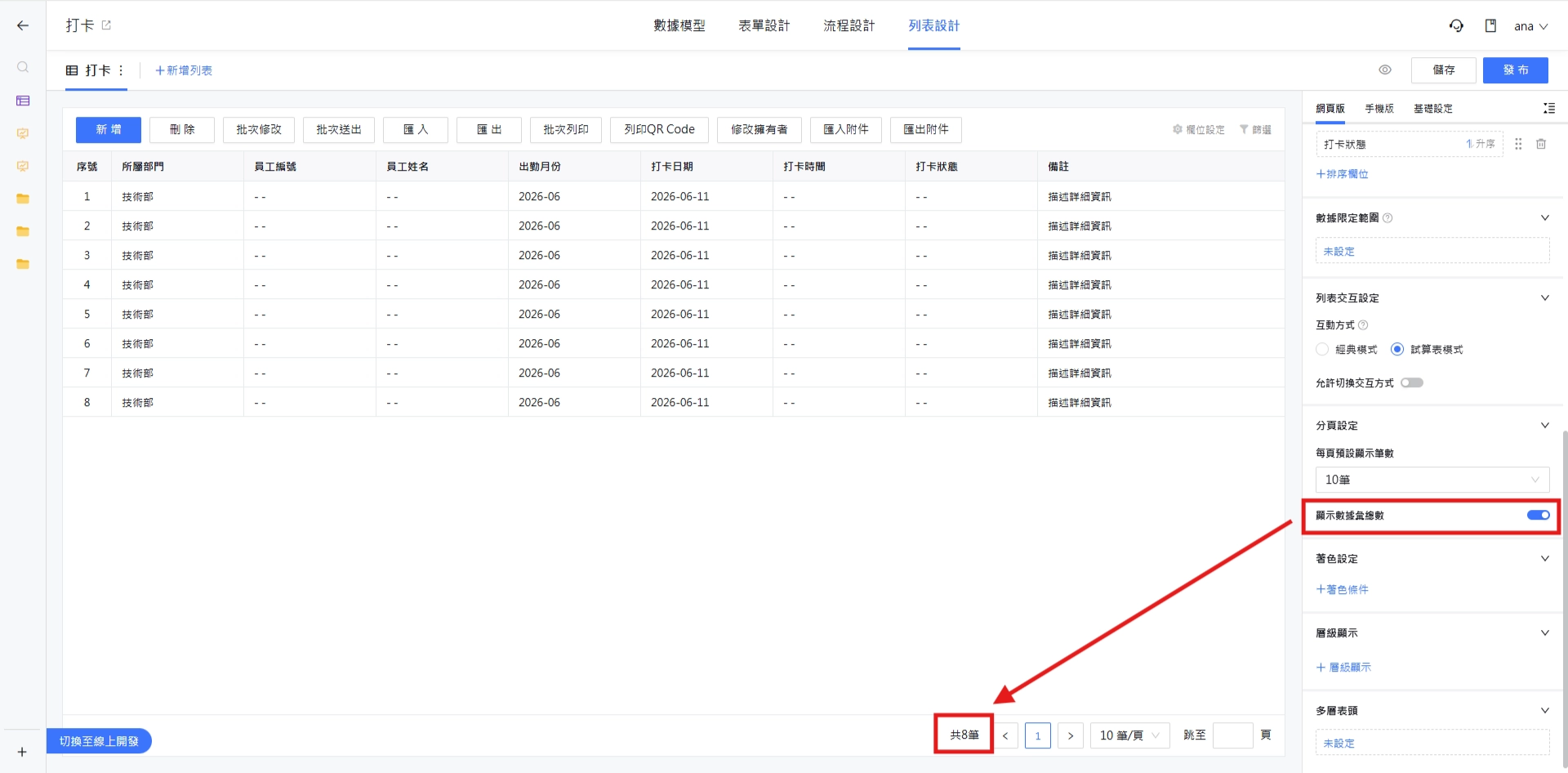The height and width of the screenshot is (773, 1568).
Task: Select the 基礎設定 panel tab
Action: (1433, 109)
